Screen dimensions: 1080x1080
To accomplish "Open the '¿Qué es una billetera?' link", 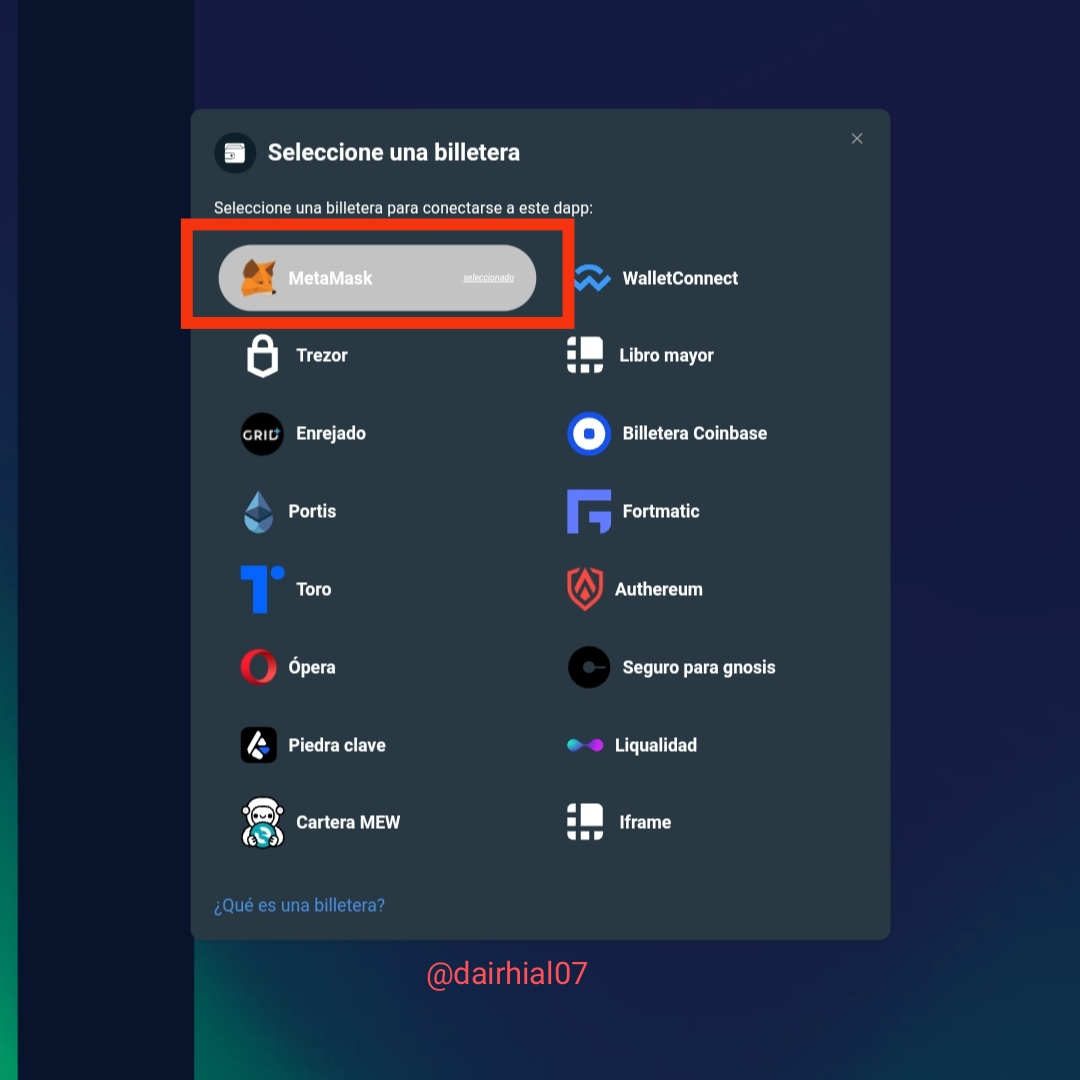I will pos(299,905).
